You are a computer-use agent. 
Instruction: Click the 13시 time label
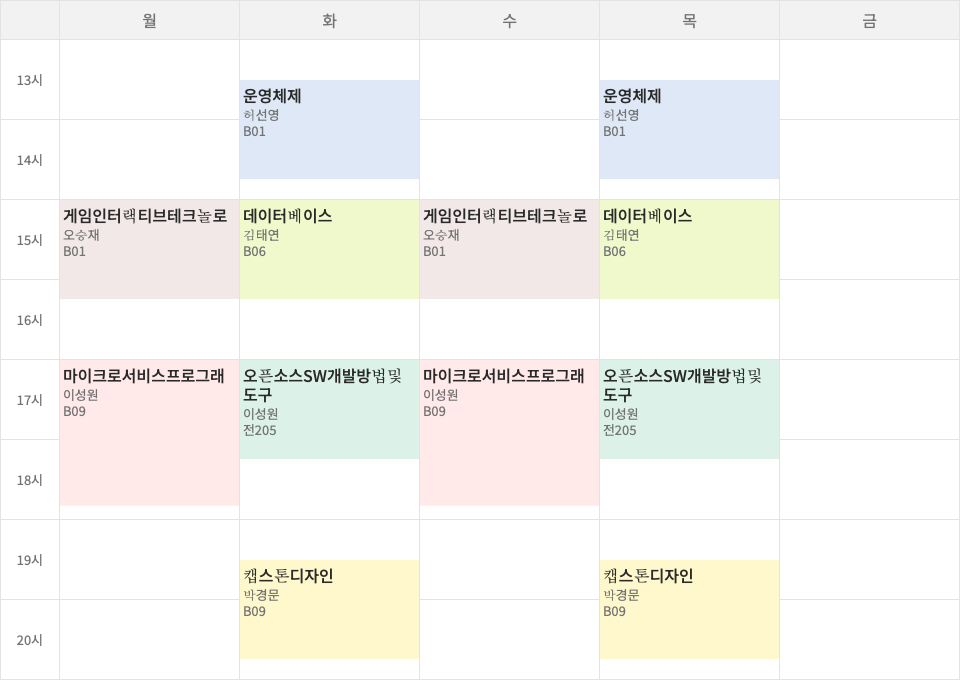(29, 80)
